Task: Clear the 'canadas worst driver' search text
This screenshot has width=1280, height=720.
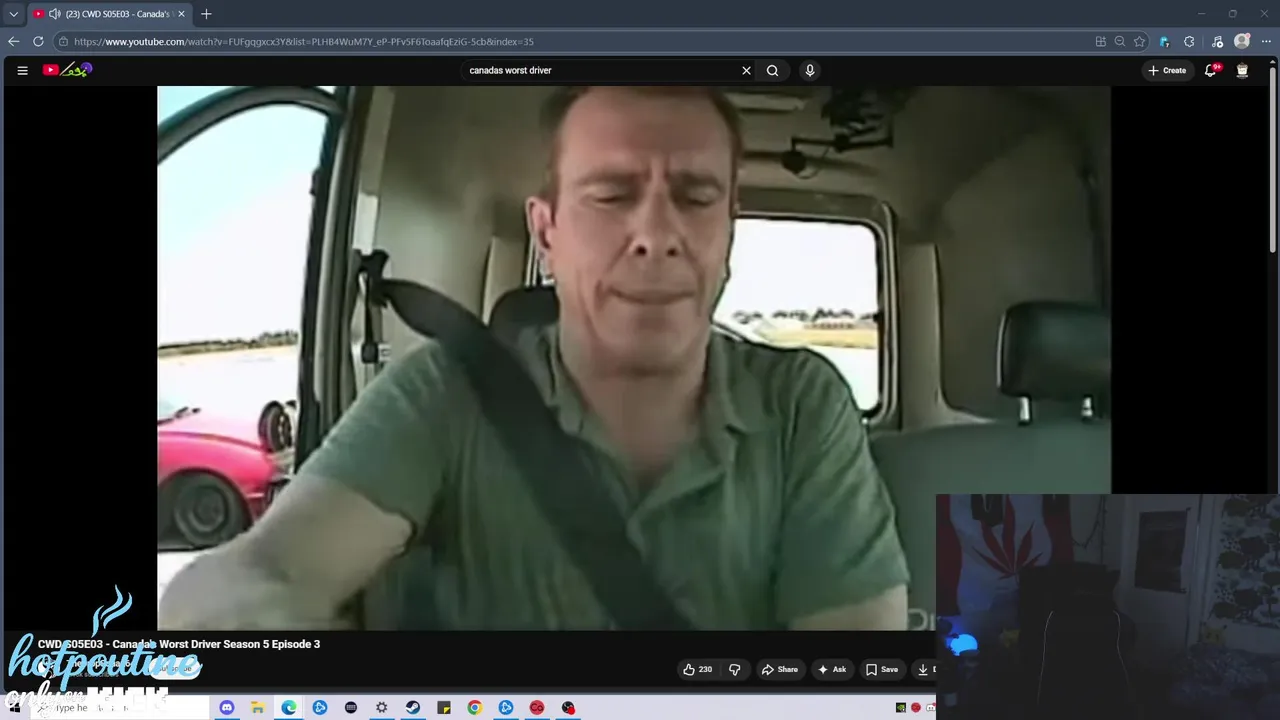Action: pos(746,70)
